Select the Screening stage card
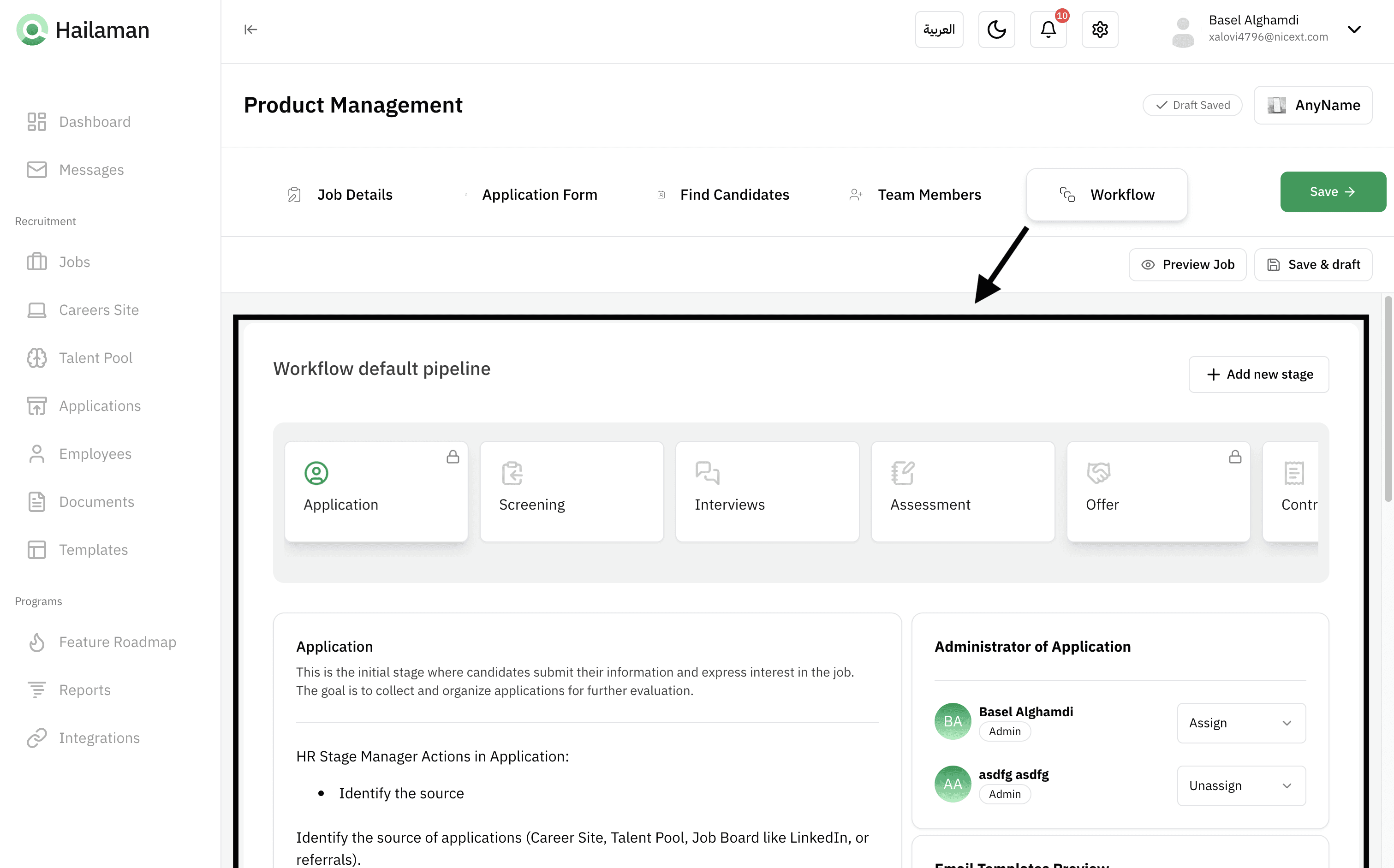1394x868 pixels. coord(571,491)
